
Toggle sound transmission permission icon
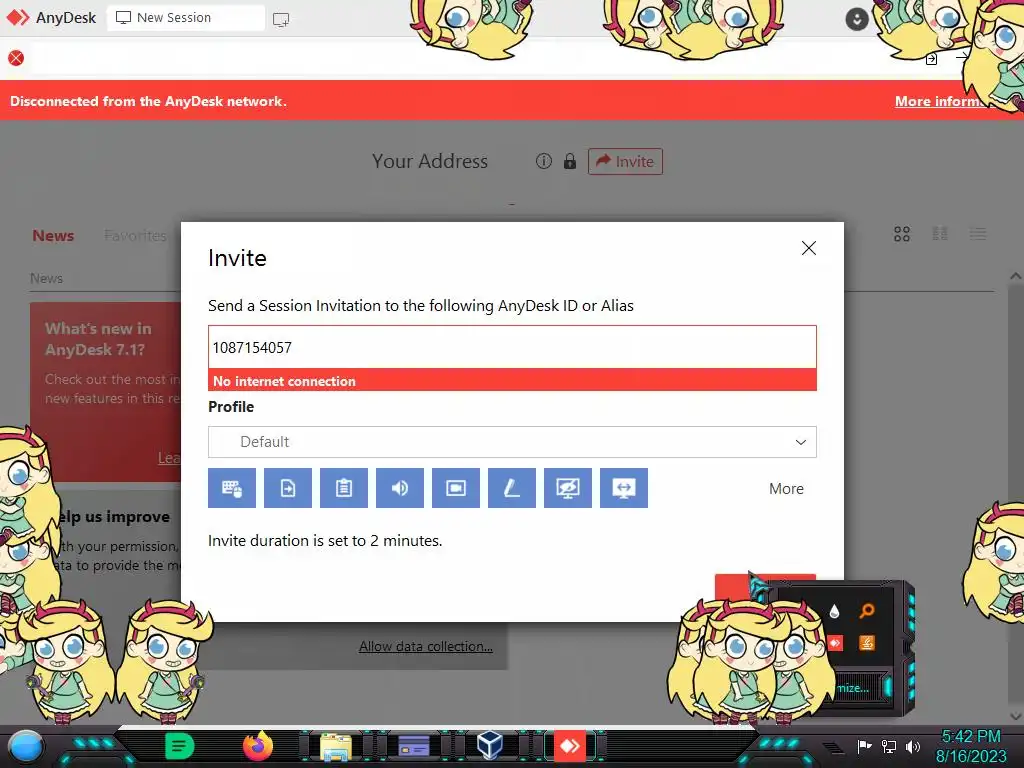point(400,488)
